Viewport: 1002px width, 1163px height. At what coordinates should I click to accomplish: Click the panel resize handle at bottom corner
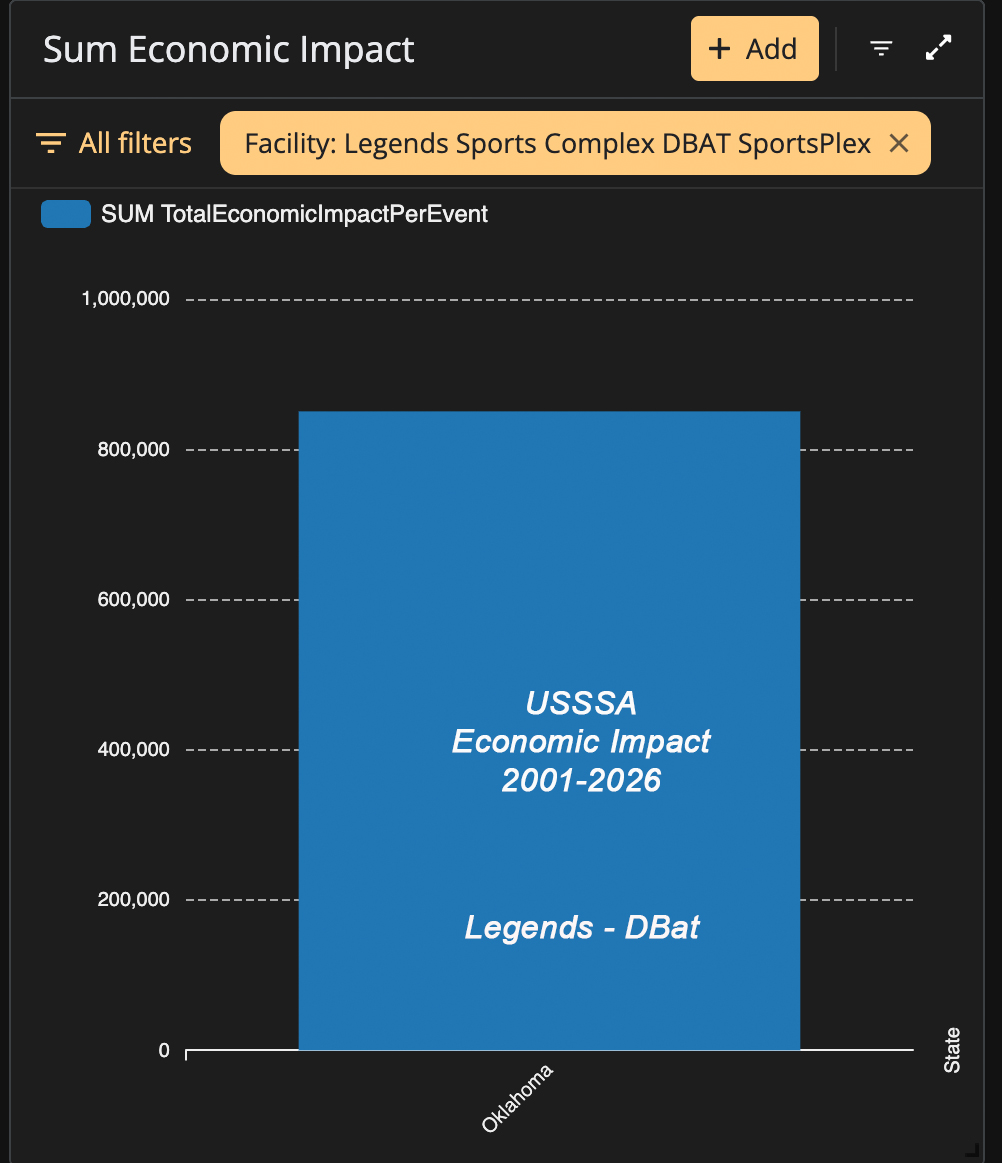972,1150
